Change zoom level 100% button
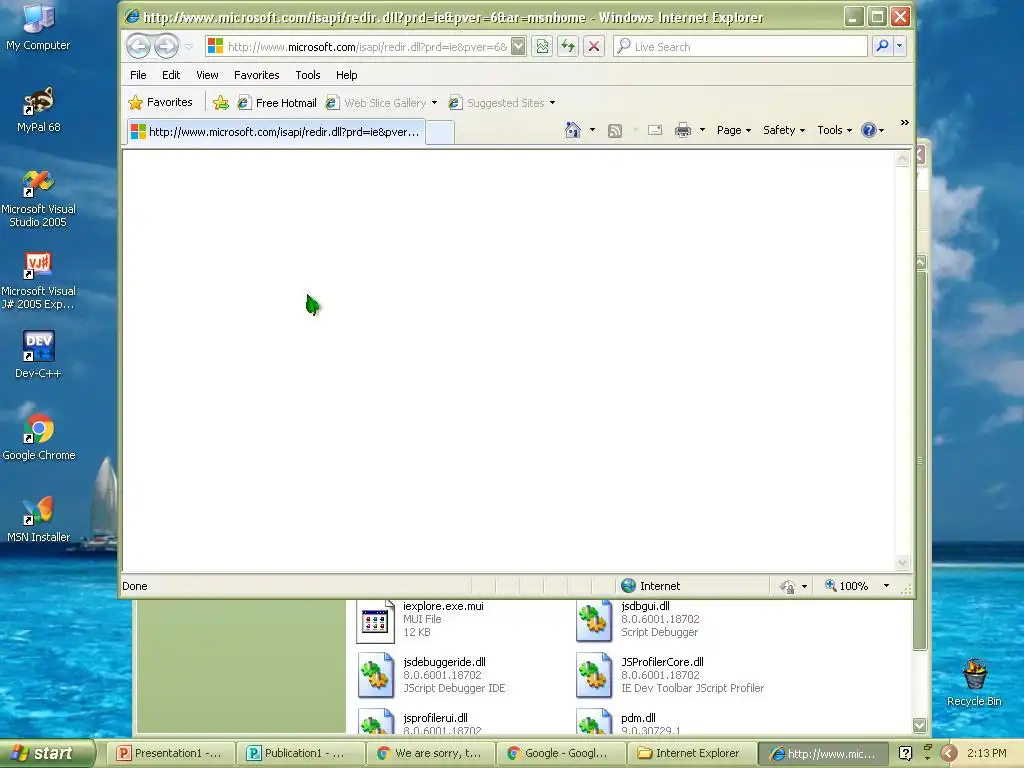Screen dimensions: 1024x768 [x=847, y=586]
